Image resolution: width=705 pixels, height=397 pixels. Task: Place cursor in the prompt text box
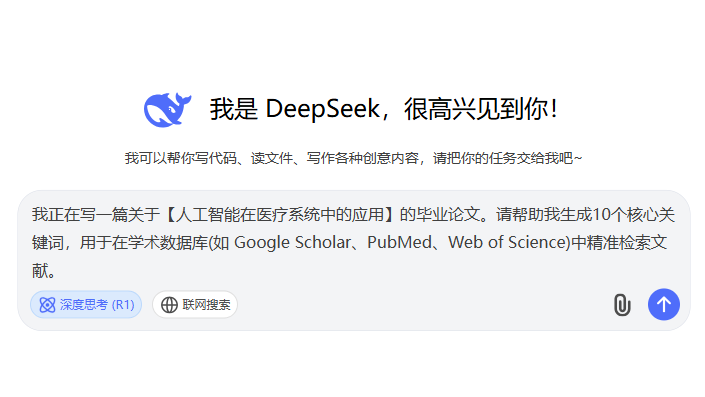353,243
